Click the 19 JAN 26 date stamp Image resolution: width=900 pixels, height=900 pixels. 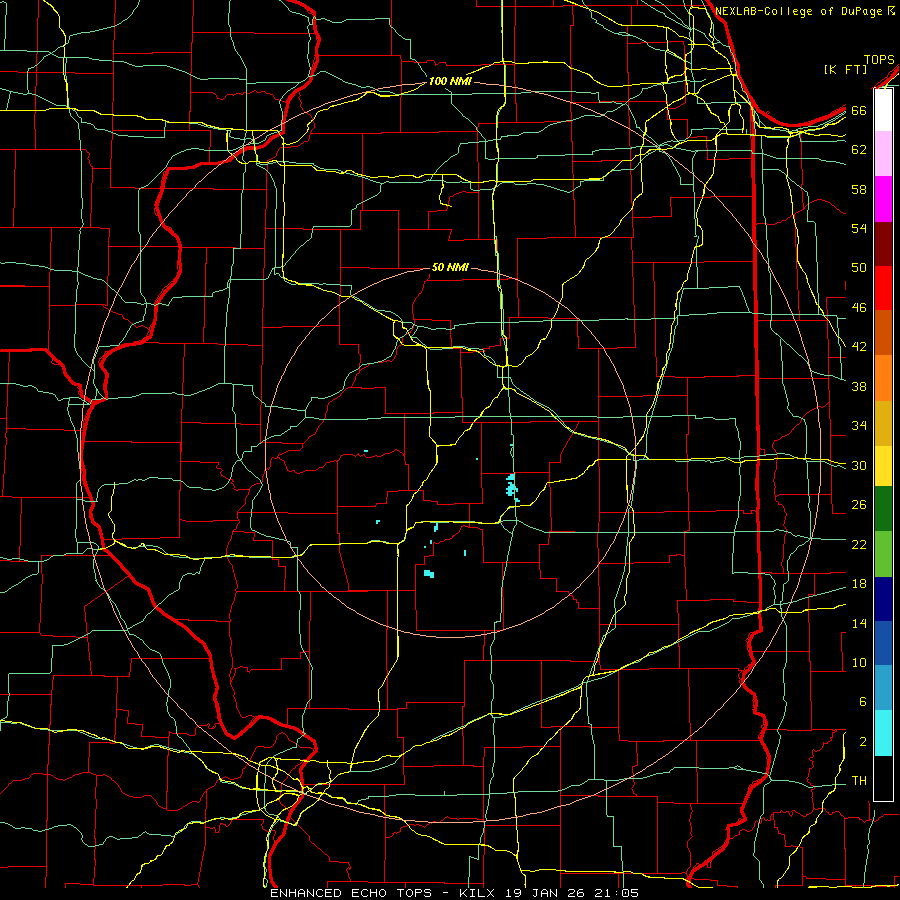[545, 893]
